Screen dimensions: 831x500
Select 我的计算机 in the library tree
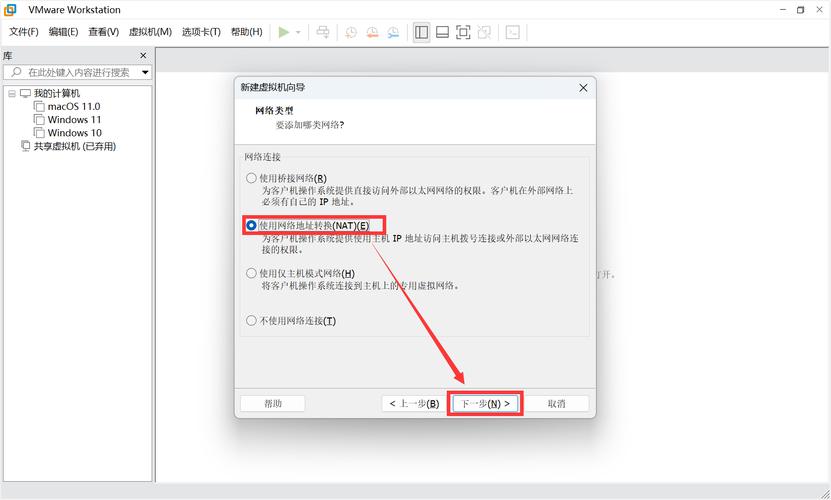57,93
